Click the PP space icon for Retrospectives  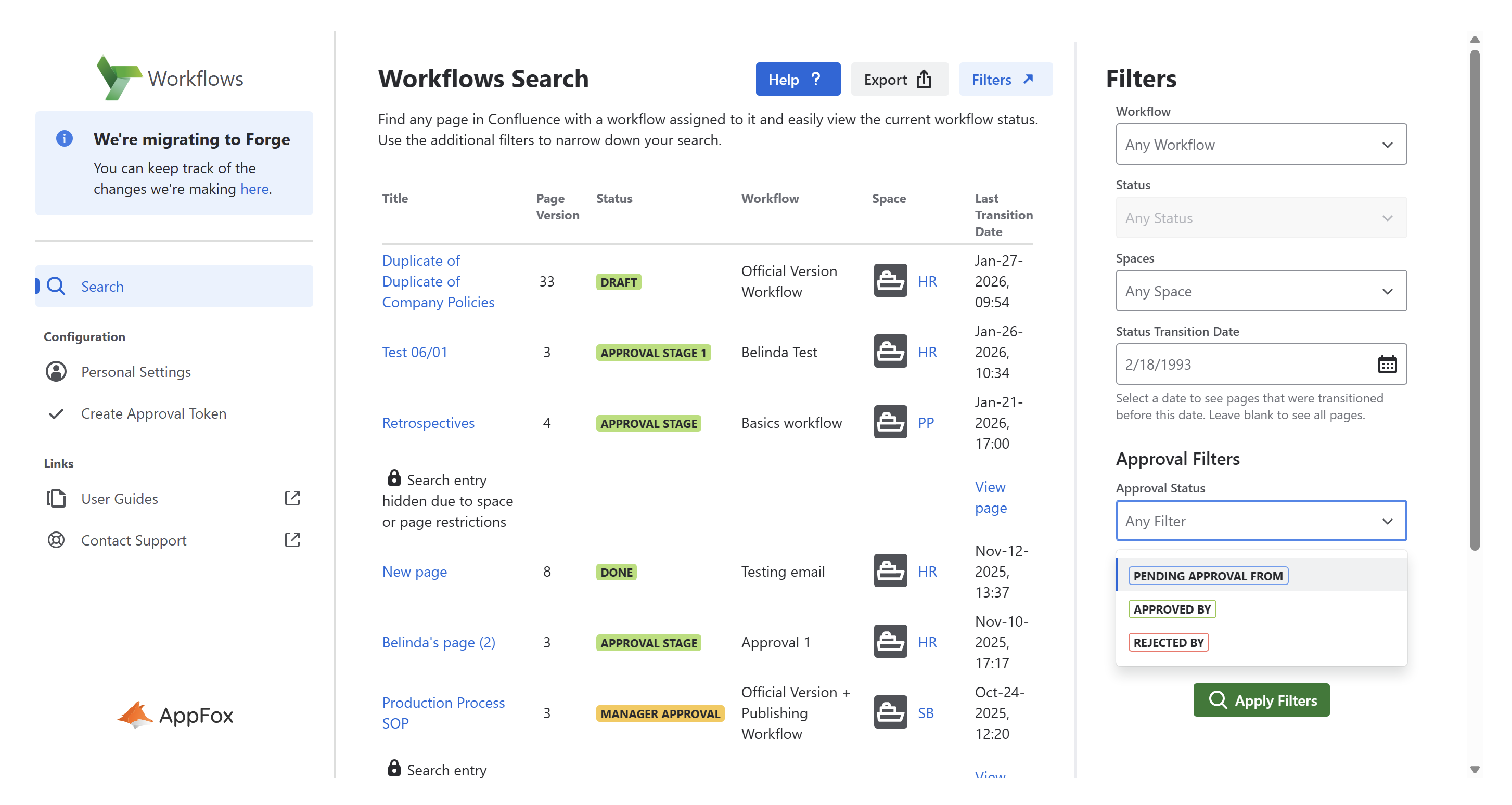(x=890, y=422)
